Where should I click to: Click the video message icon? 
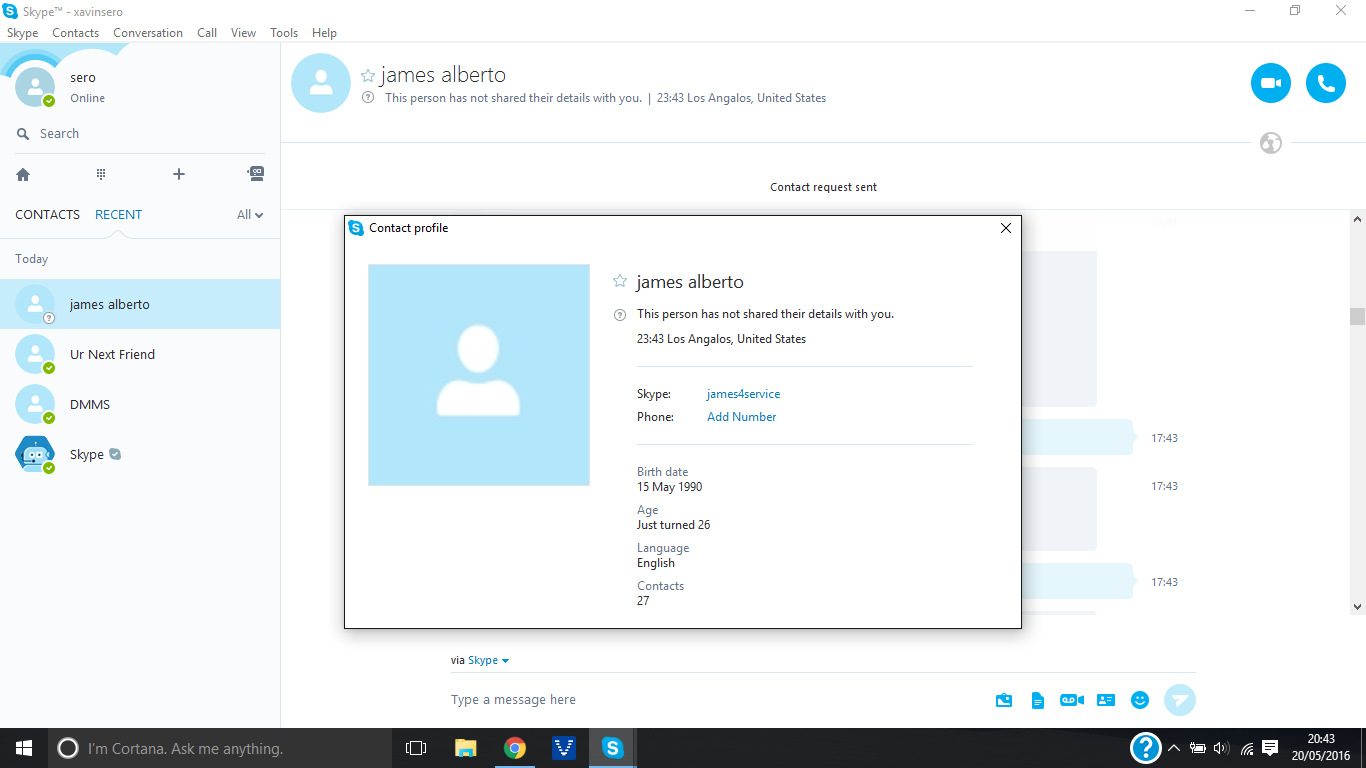coord(1071,700)
